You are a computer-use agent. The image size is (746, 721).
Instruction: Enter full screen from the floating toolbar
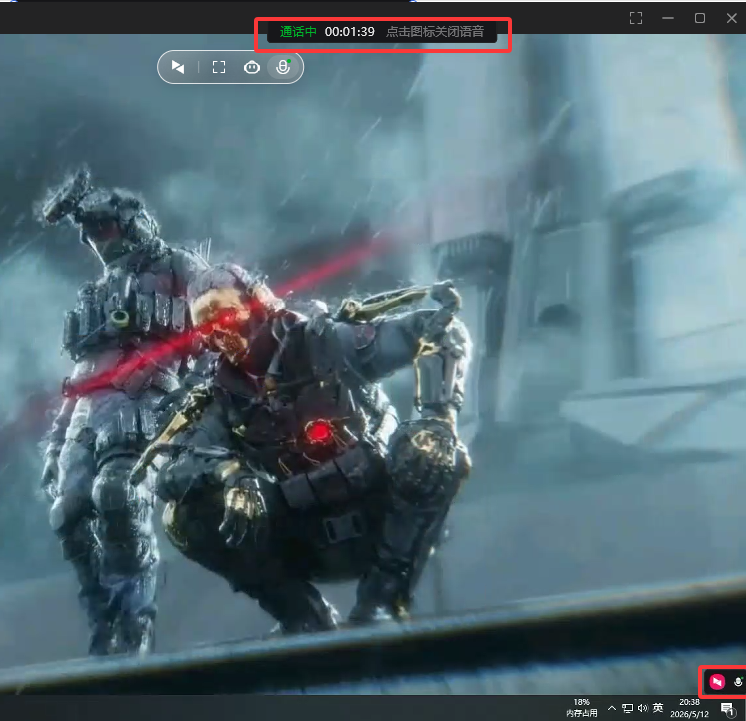click(x=219, y=67)
